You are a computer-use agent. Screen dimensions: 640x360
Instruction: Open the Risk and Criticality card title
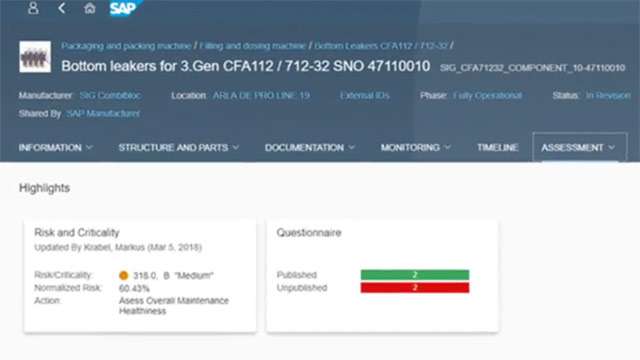click(77, 233)
